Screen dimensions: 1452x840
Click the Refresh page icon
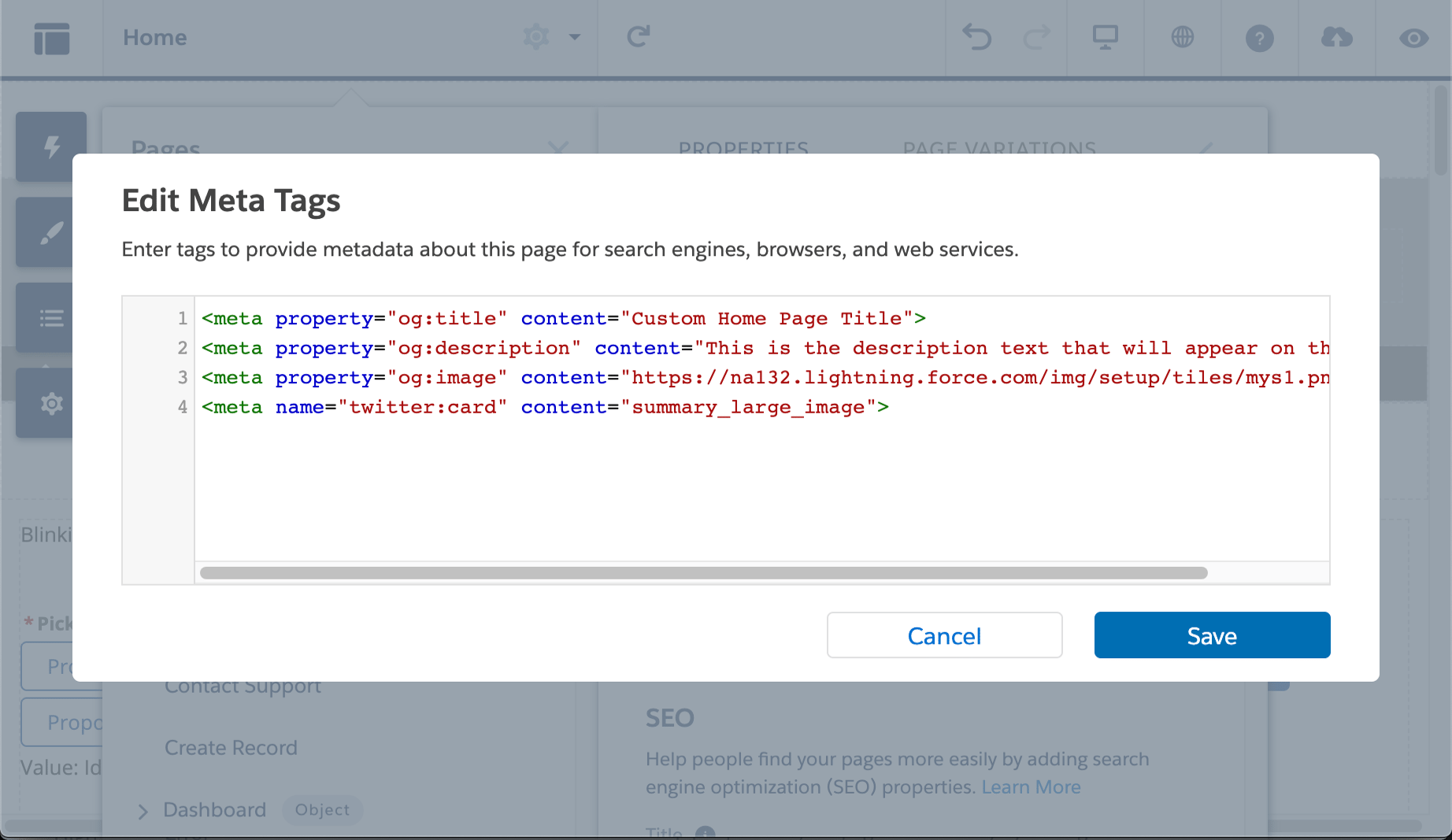point(638,37)
